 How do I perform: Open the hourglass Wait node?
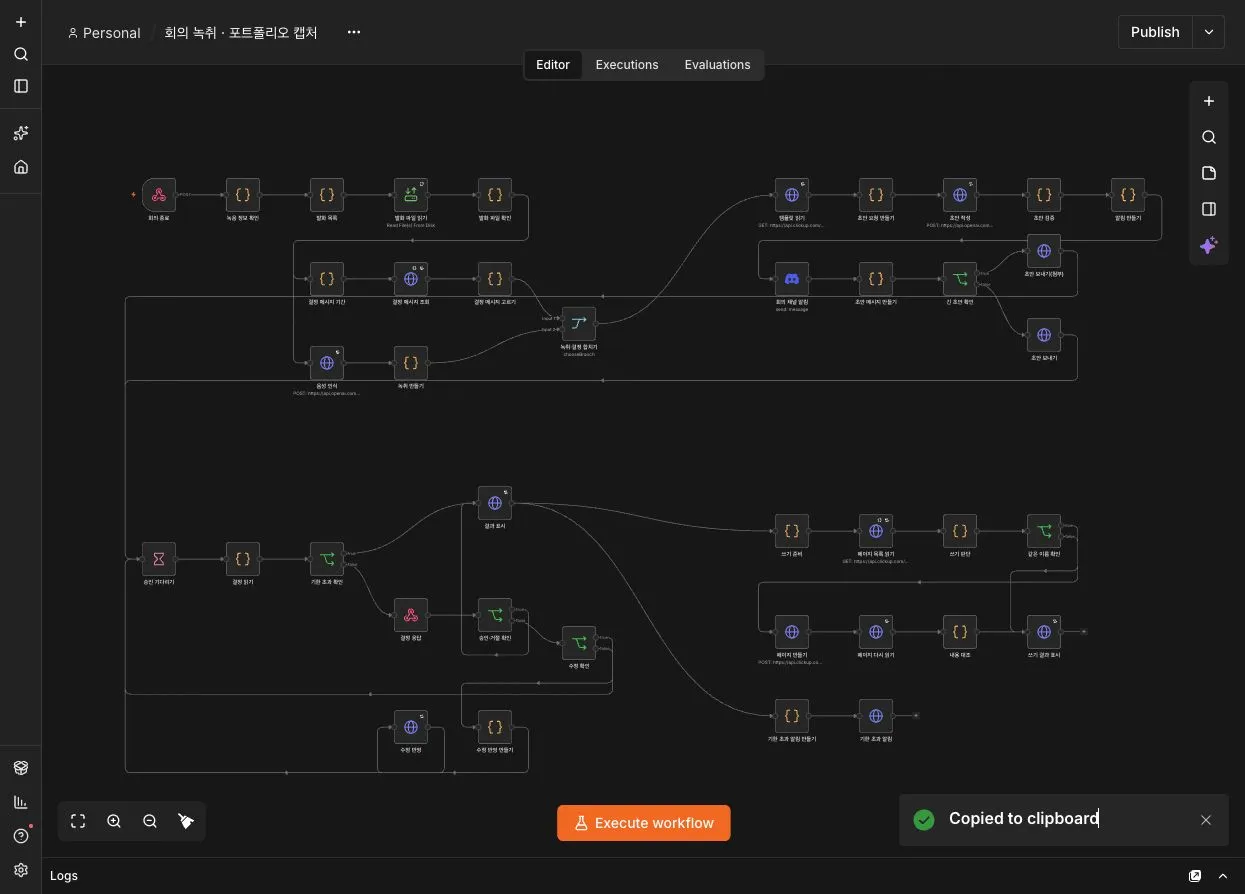click(x=159, y=559)
